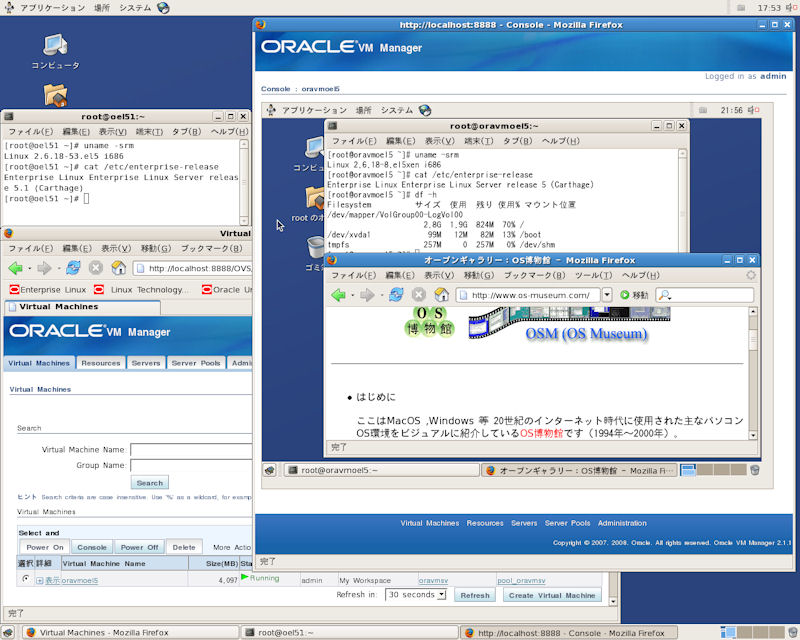Viewport: 800px width, 640px height.
Task: Open Forward history dropdown in OS博物館 Firefox
Action: pos(382,295)
